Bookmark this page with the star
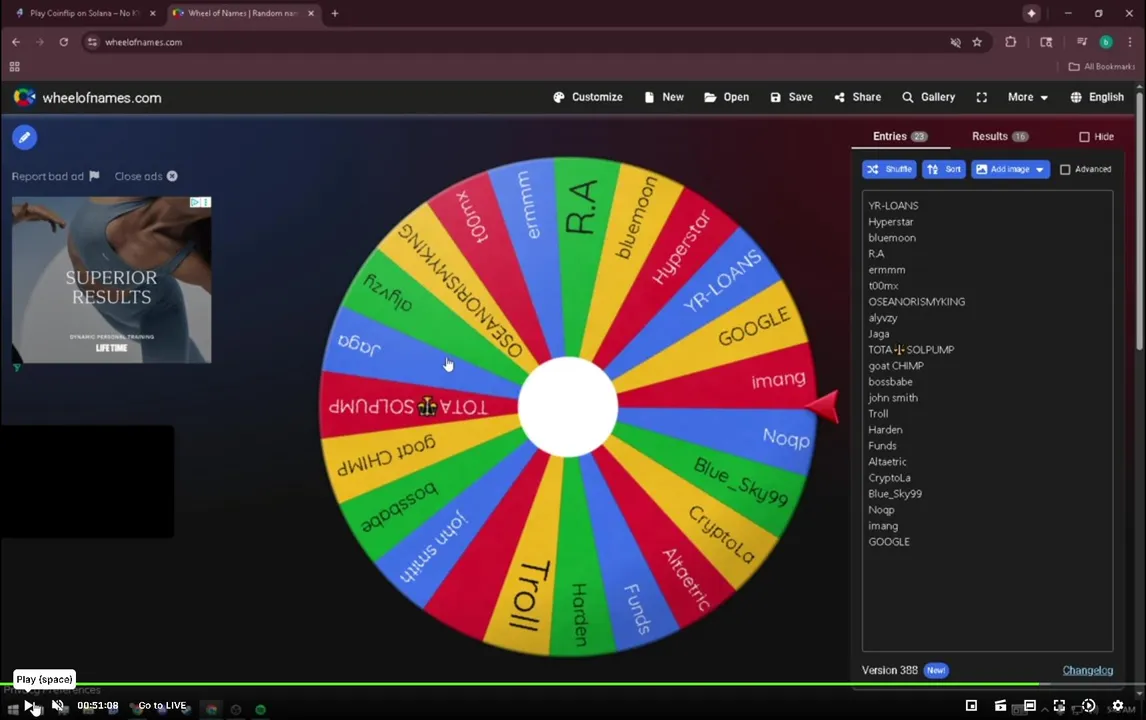Screen dimensions: 1146x720 pos(977,42)
